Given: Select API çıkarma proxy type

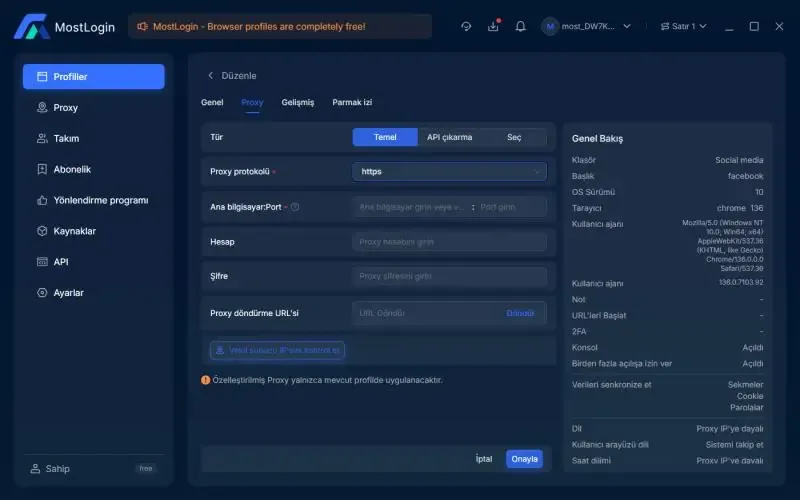Looking at the screenshot, I should 449,137.
